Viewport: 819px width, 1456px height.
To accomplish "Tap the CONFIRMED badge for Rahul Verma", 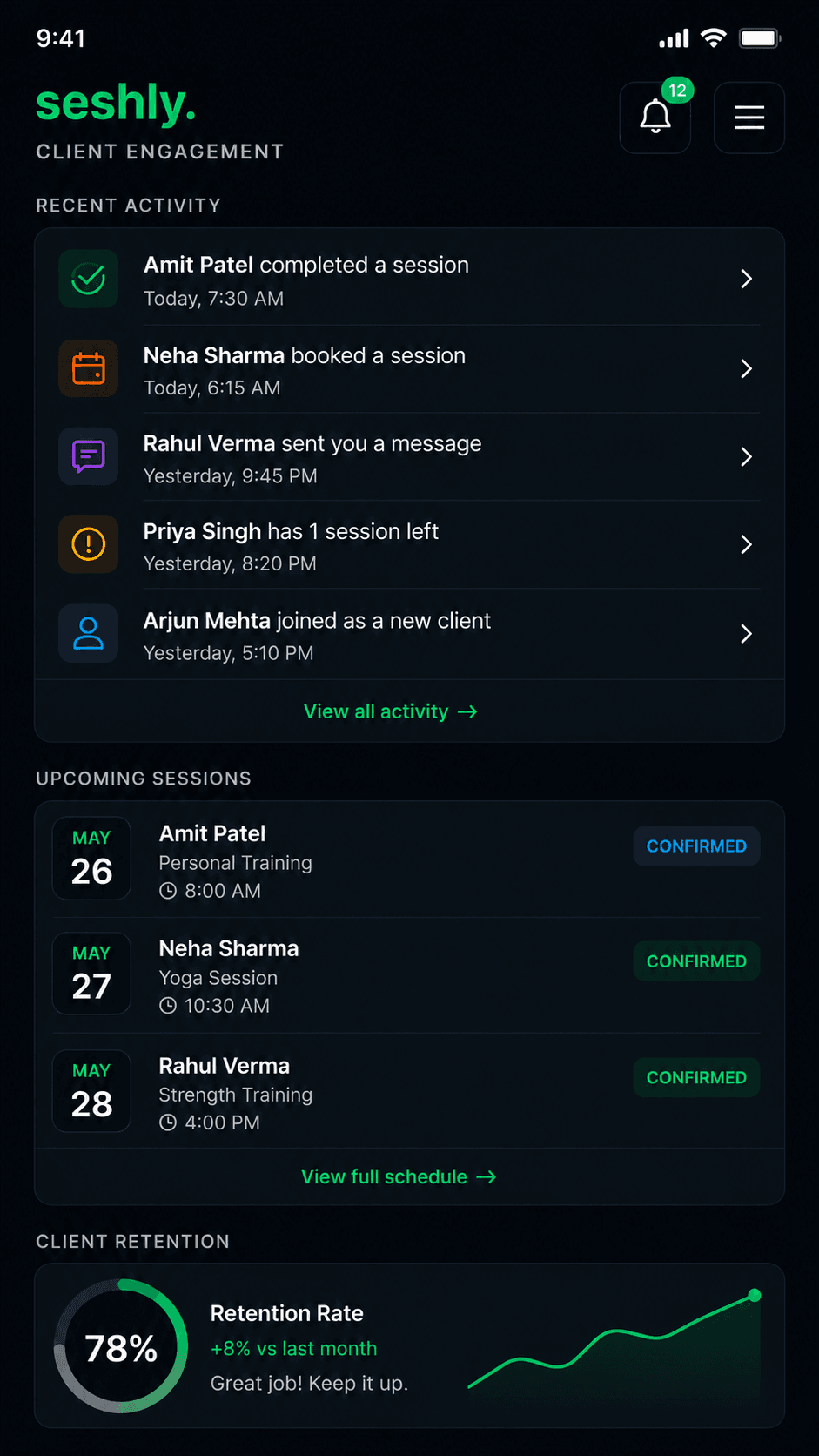I will (x=696, y=1077).
